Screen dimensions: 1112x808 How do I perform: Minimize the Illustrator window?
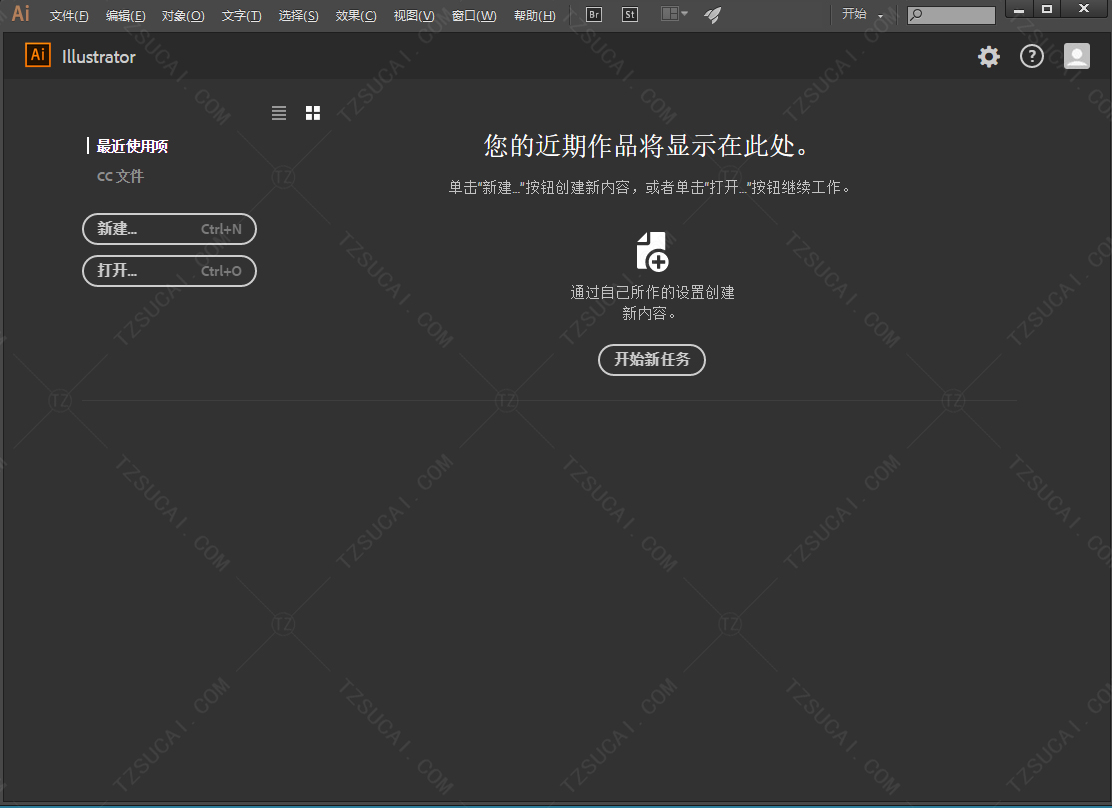tap(1019, 9)
